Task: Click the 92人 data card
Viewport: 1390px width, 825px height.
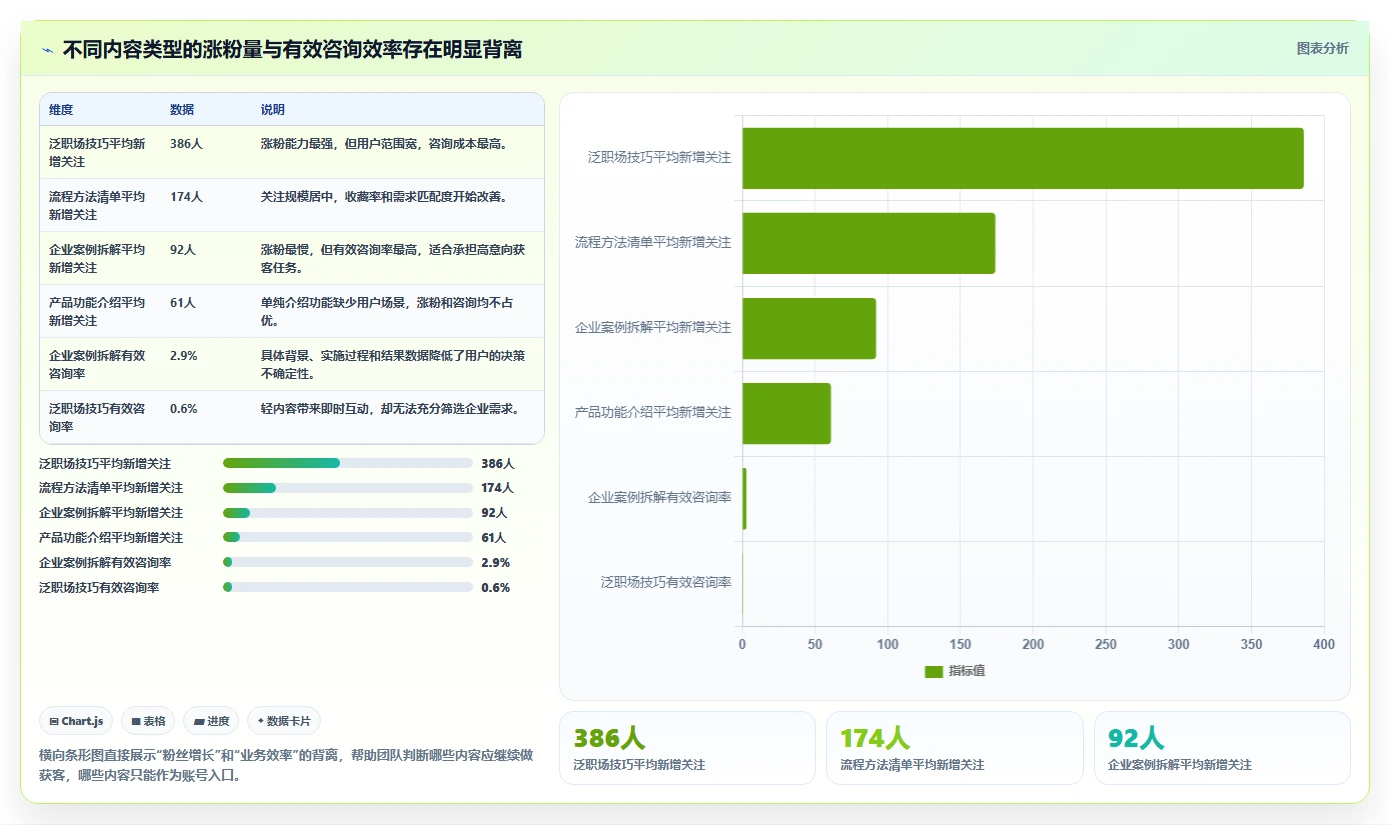Action: coord(1222,748)
